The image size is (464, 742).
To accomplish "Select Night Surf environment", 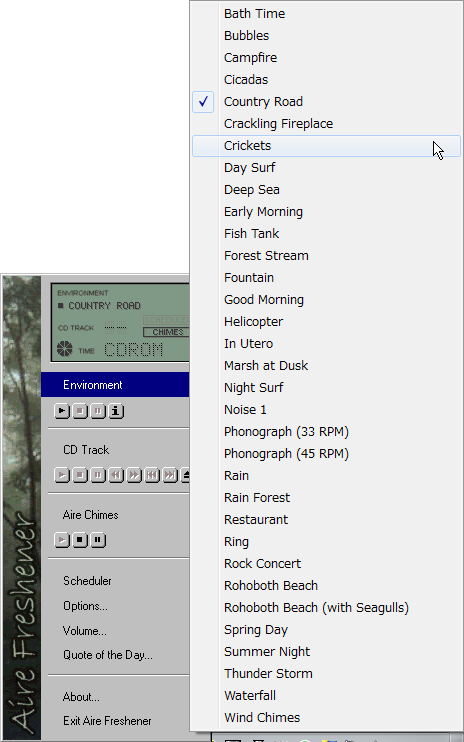I will click(326, 388).
